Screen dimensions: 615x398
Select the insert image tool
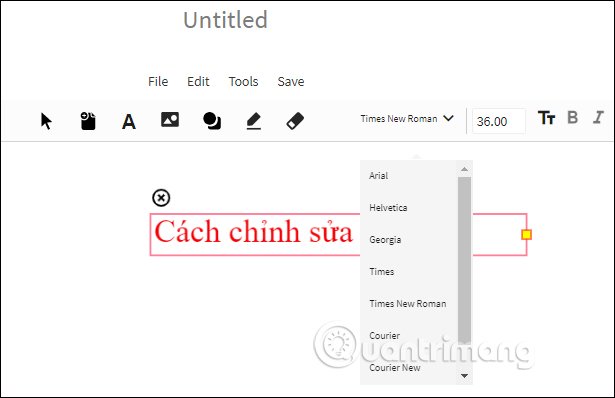[170, 120]
